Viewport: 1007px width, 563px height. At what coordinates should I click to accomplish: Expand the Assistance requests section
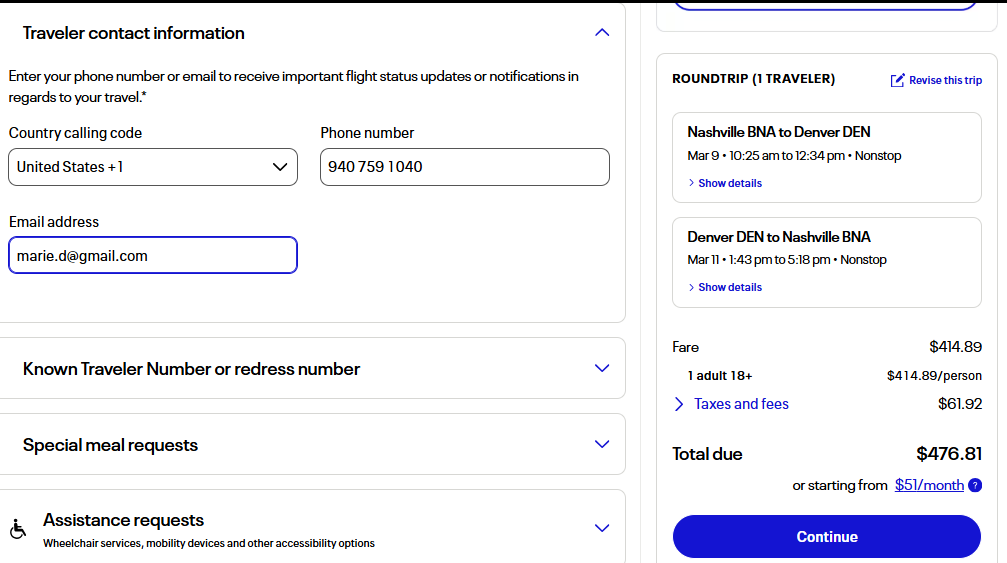coord(602,528)
